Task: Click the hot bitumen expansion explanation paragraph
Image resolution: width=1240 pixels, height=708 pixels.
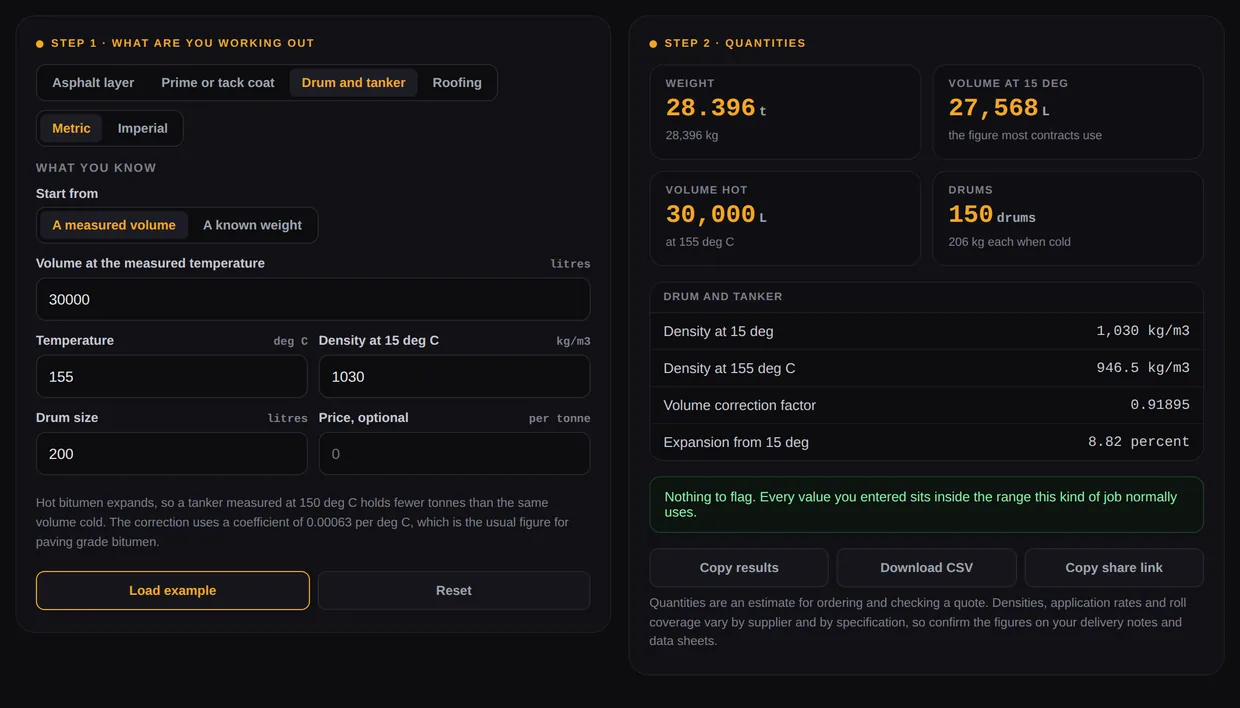Action: coord(303,522)
